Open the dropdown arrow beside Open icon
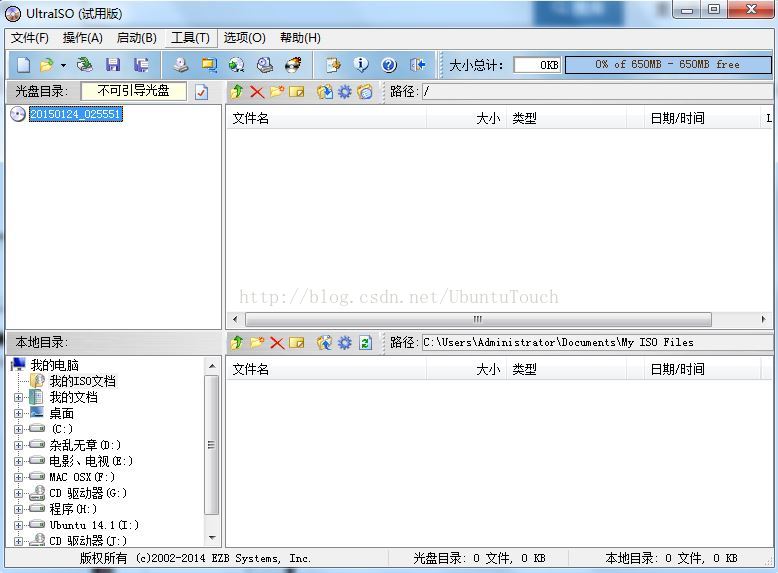Image resolution: width=778 pixels, height=573 pixels. pyautogui.click(x=64, y=65)
